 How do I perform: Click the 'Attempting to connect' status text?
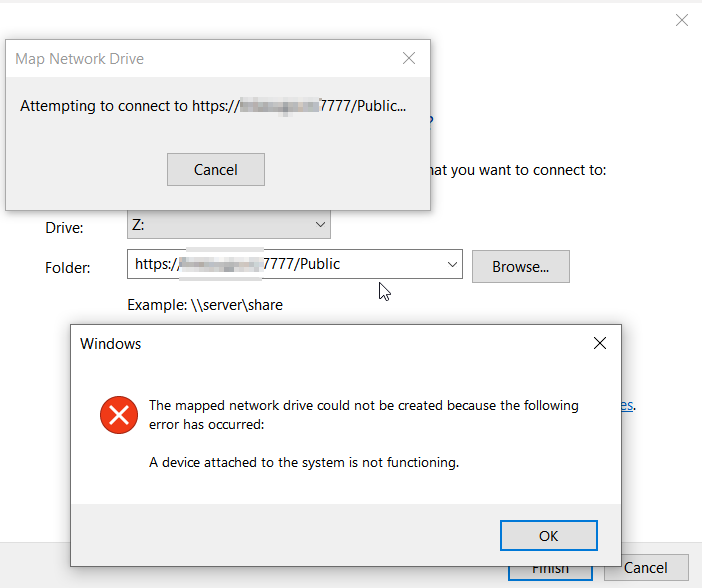pyautogui.click(x=213, y=106)
